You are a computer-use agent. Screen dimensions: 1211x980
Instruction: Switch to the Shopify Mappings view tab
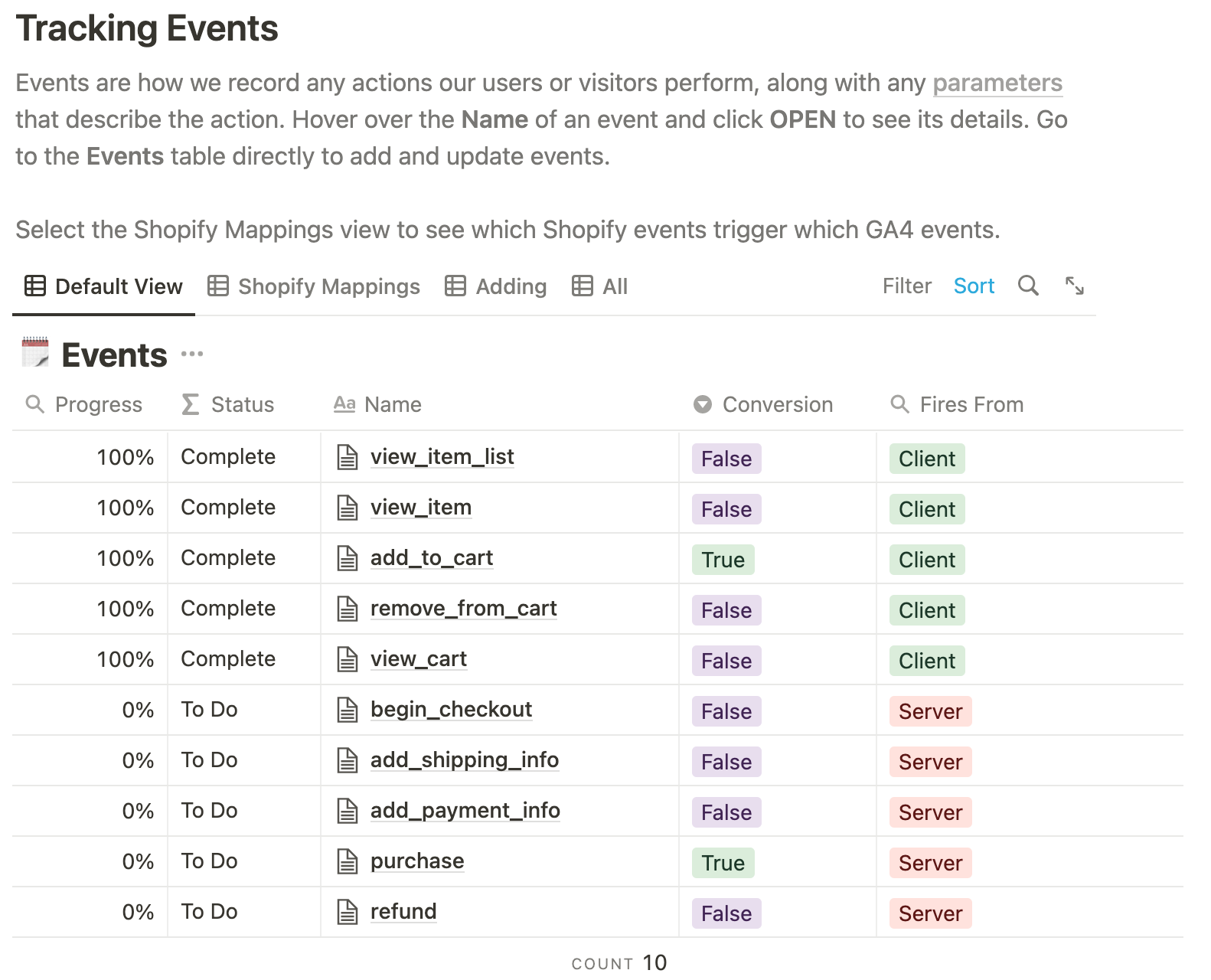315,286
